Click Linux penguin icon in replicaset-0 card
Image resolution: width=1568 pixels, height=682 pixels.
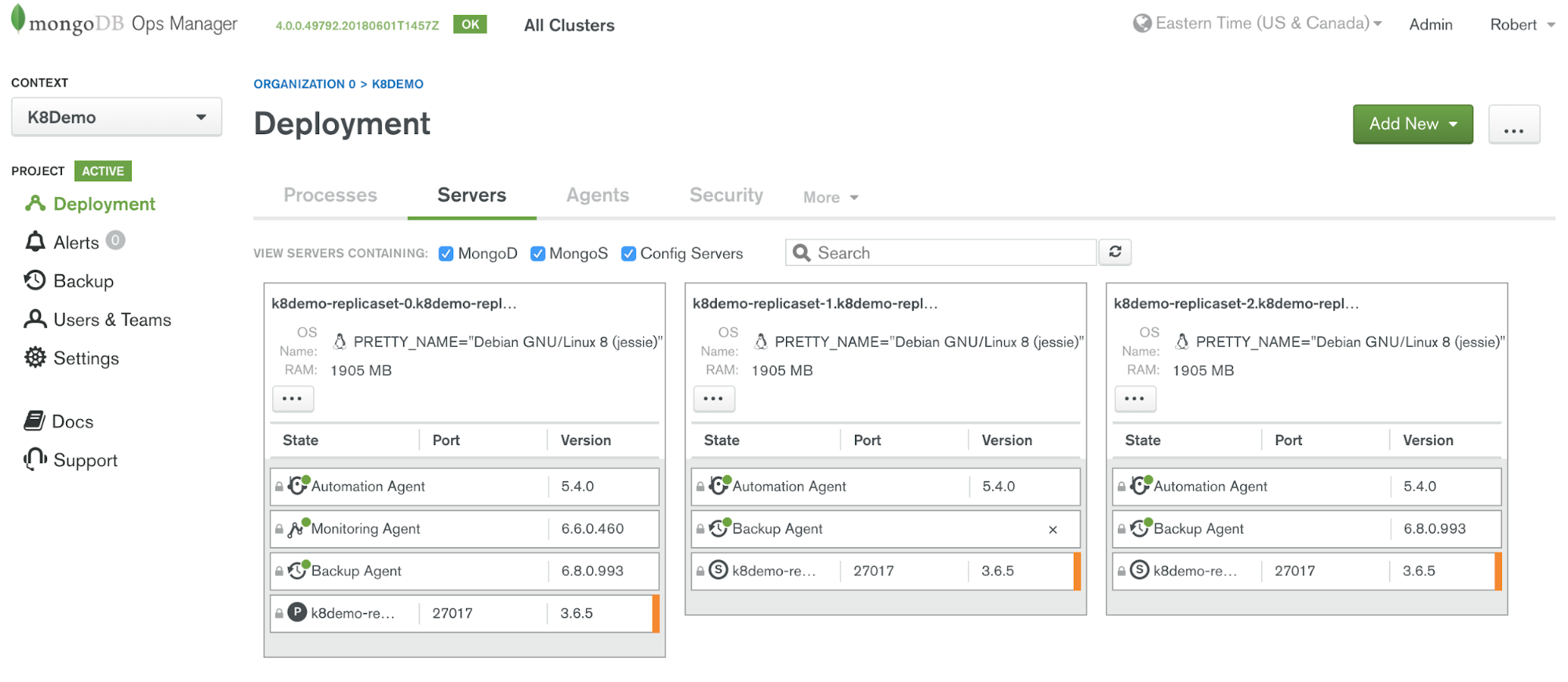coord(340,341)
